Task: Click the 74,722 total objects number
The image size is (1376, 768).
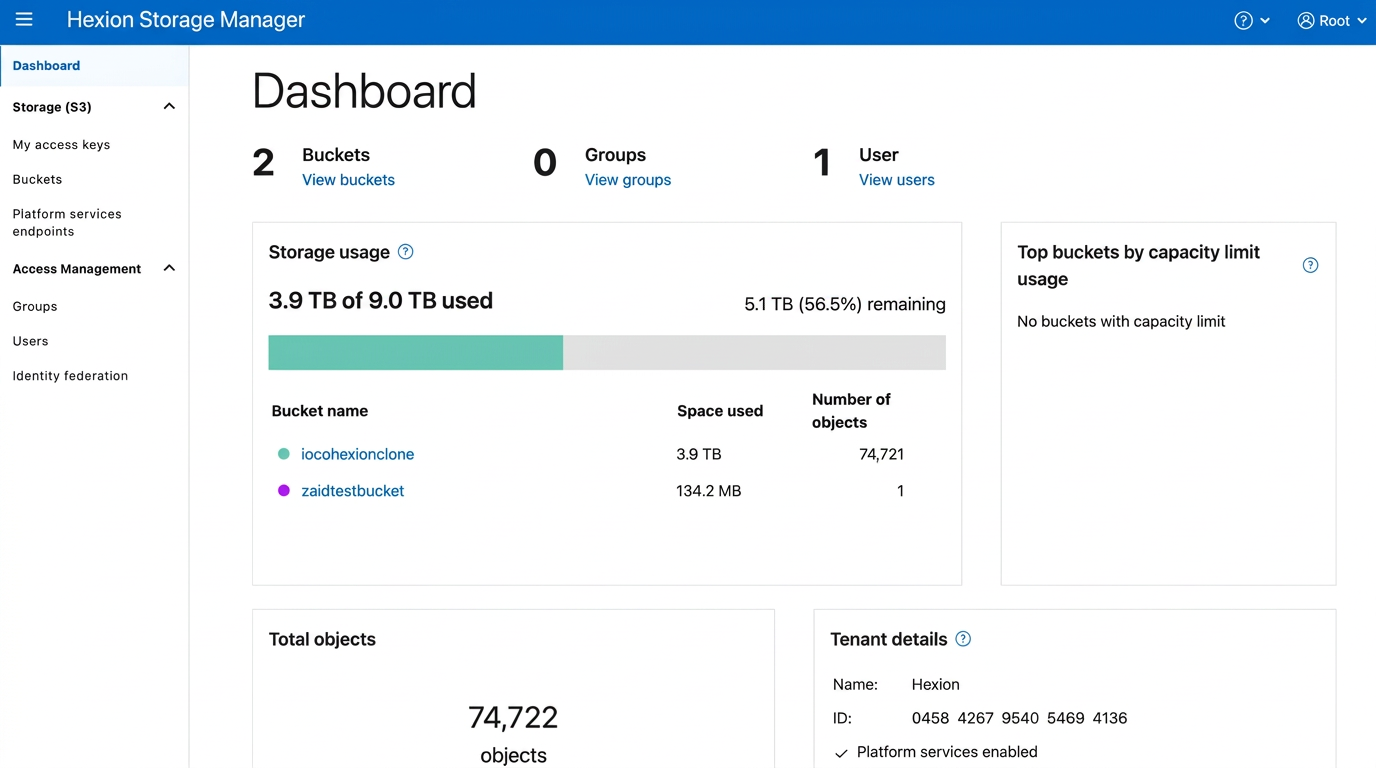Action: click(513, 717)
